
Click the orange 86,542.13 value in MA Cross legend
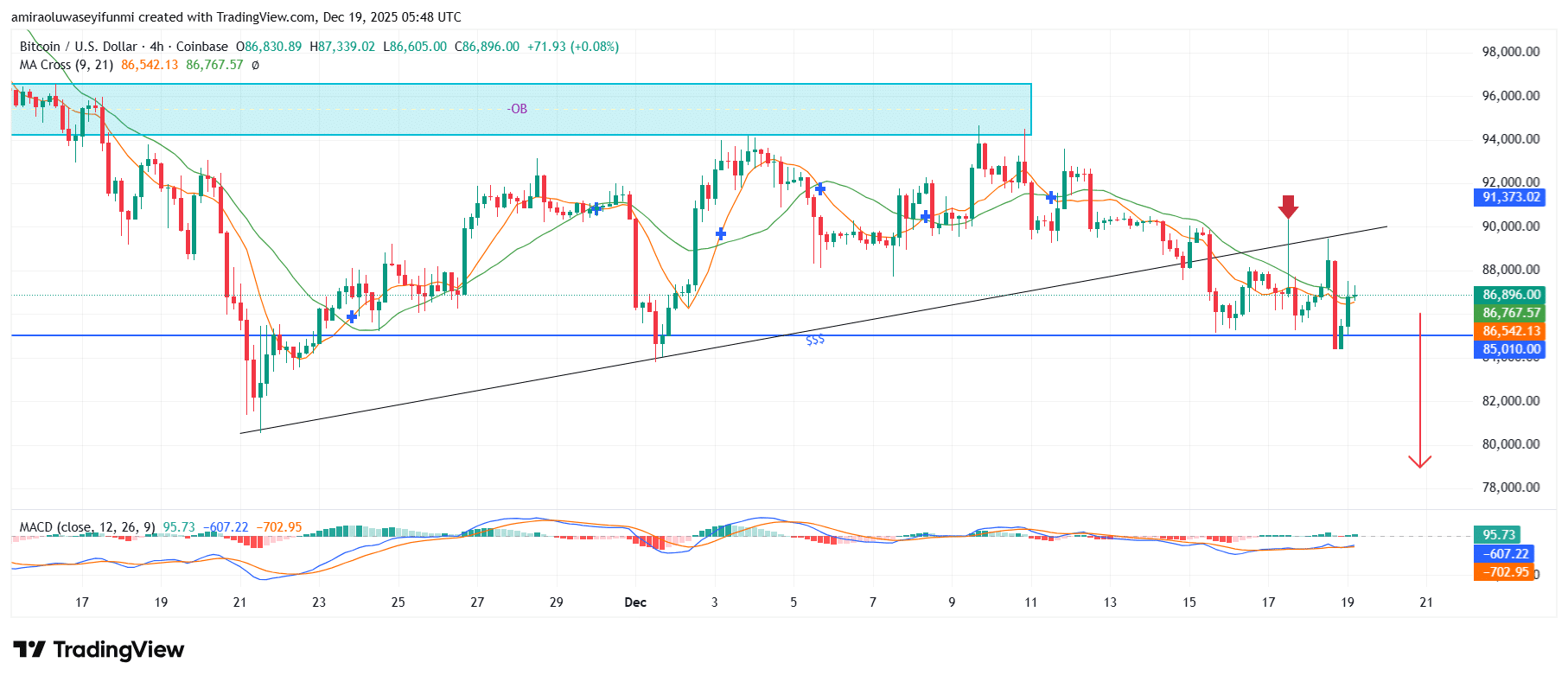click(150, 65)
